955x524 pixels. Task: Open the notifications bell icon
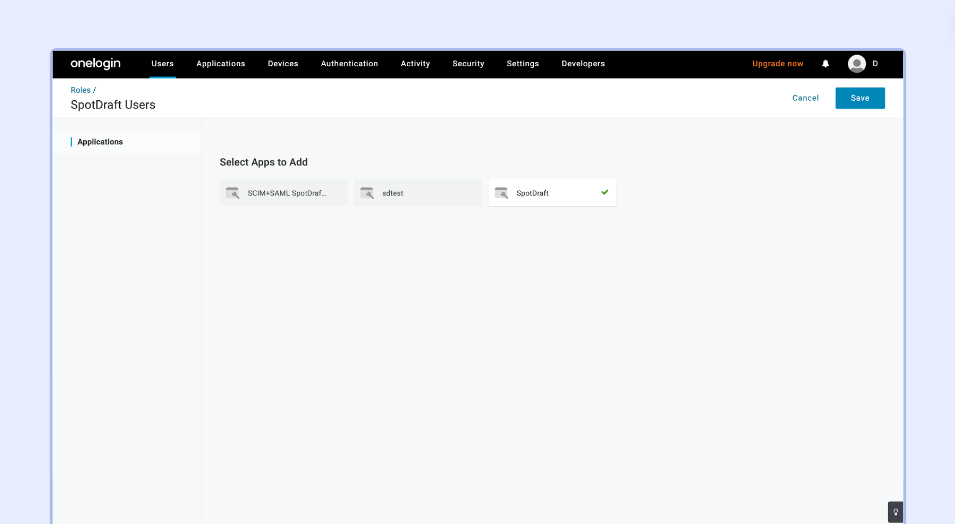[x=825, y=63]
